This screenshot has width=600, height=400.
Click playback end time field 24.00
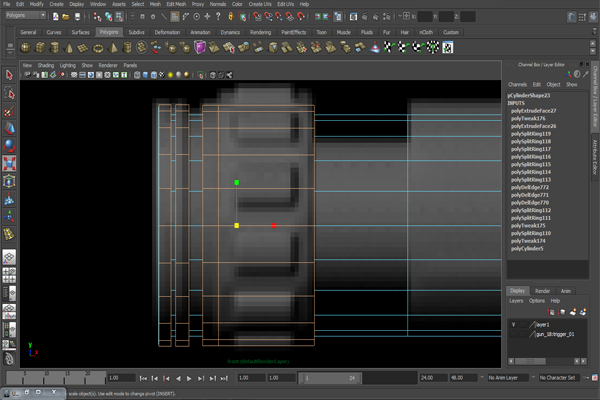click(433, 378)
